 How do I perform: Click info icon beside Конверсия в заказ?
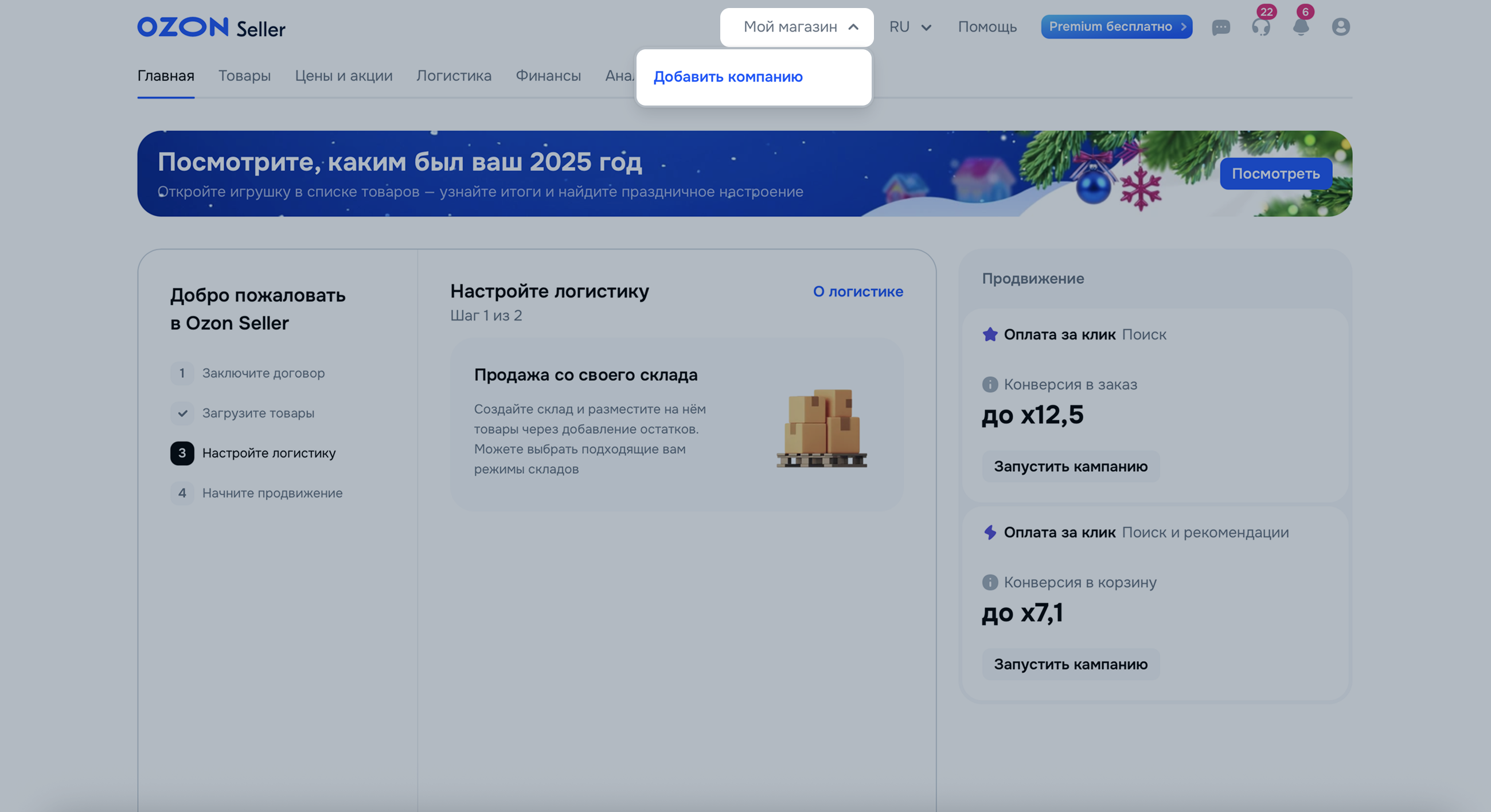tap(990, 384)
